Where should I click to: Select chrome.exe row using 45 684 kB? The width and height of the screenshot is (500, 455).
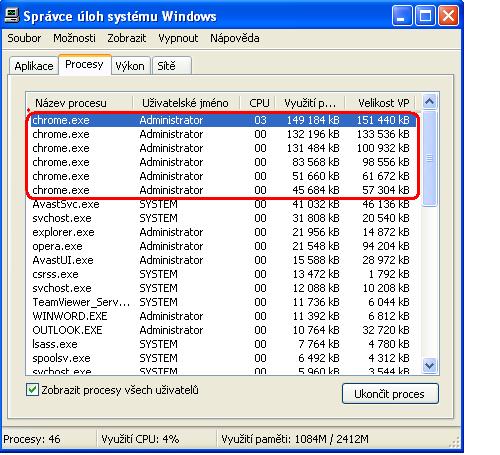pos(223,190)
